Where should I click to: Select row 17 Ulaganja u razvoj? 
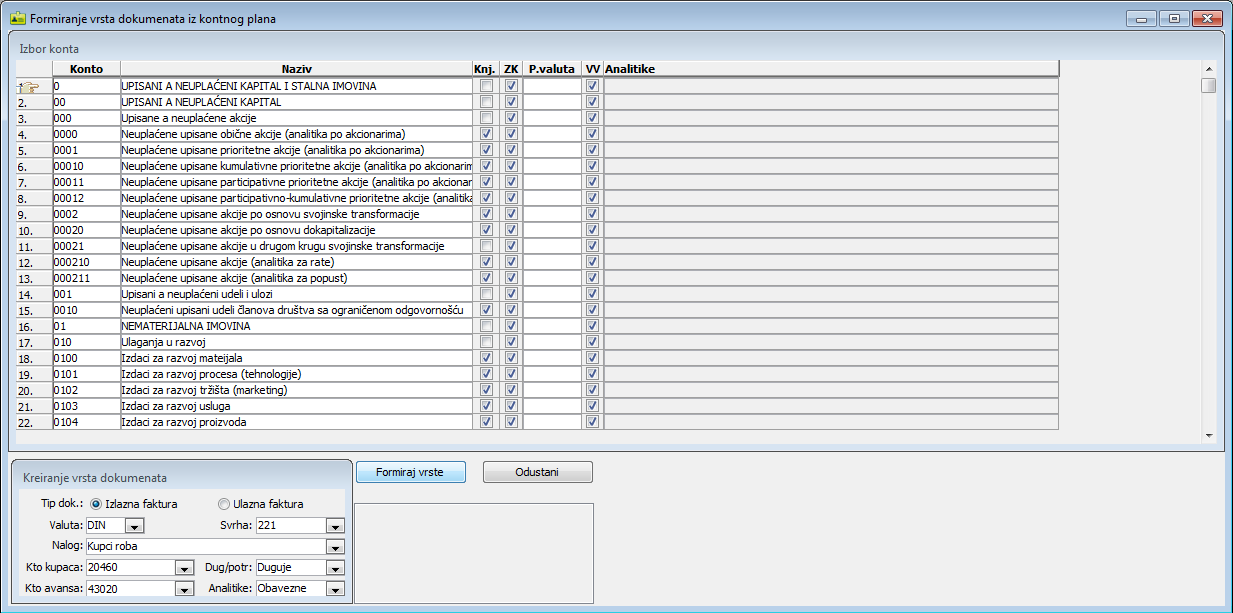tap(296, 342)
